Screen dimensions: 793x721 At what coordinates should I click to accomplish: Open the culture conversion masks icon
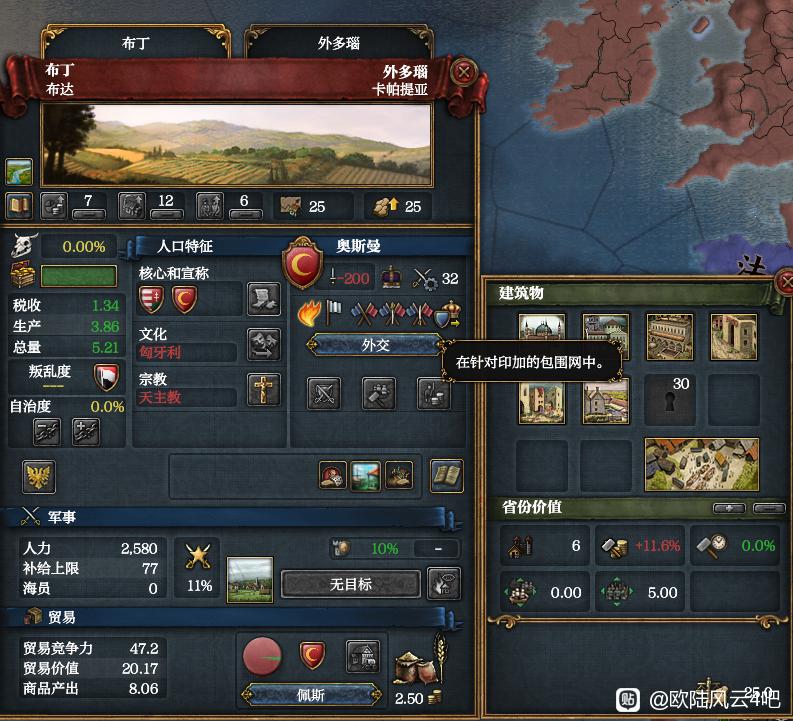click(263, 345)
